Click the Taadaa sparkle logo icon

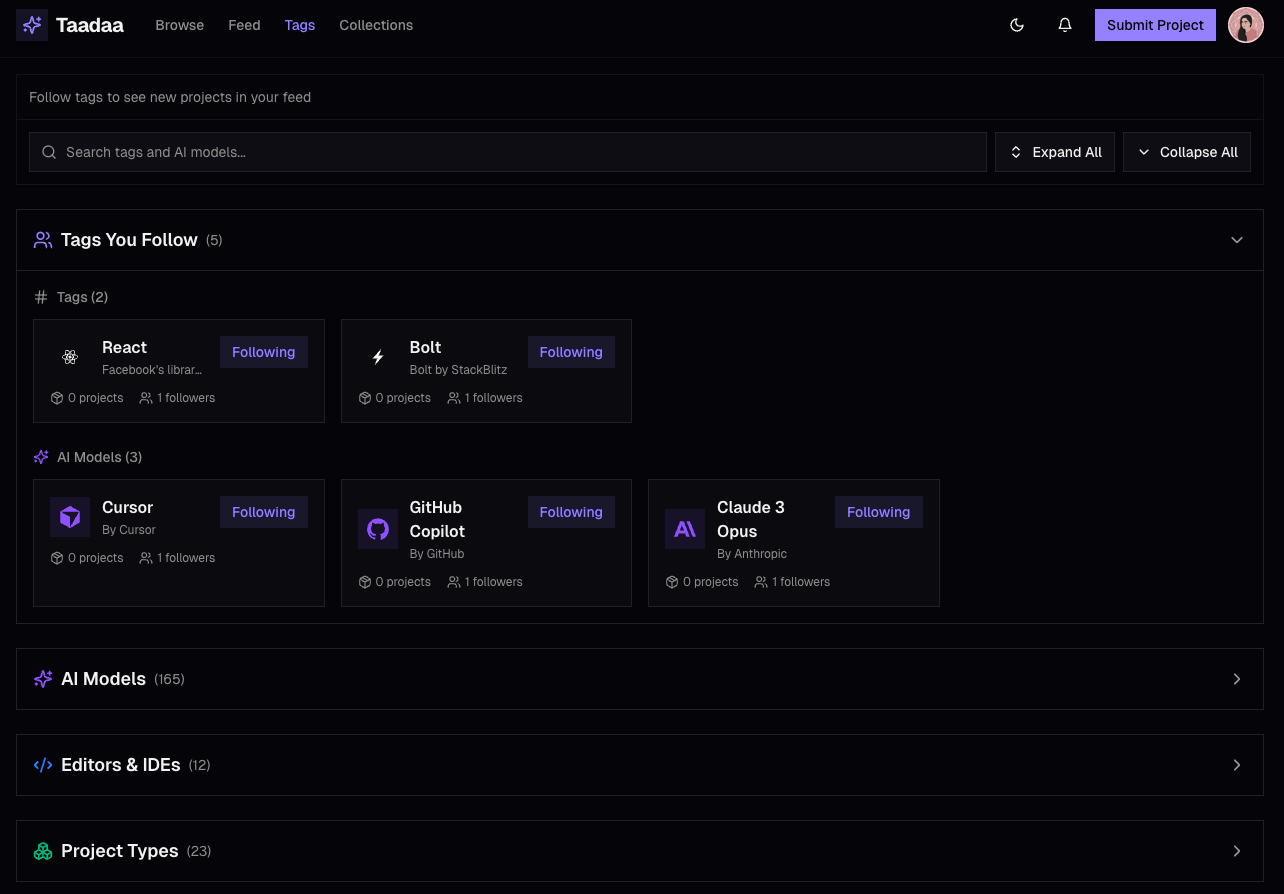pyautogui.click(x=32, y=25)
